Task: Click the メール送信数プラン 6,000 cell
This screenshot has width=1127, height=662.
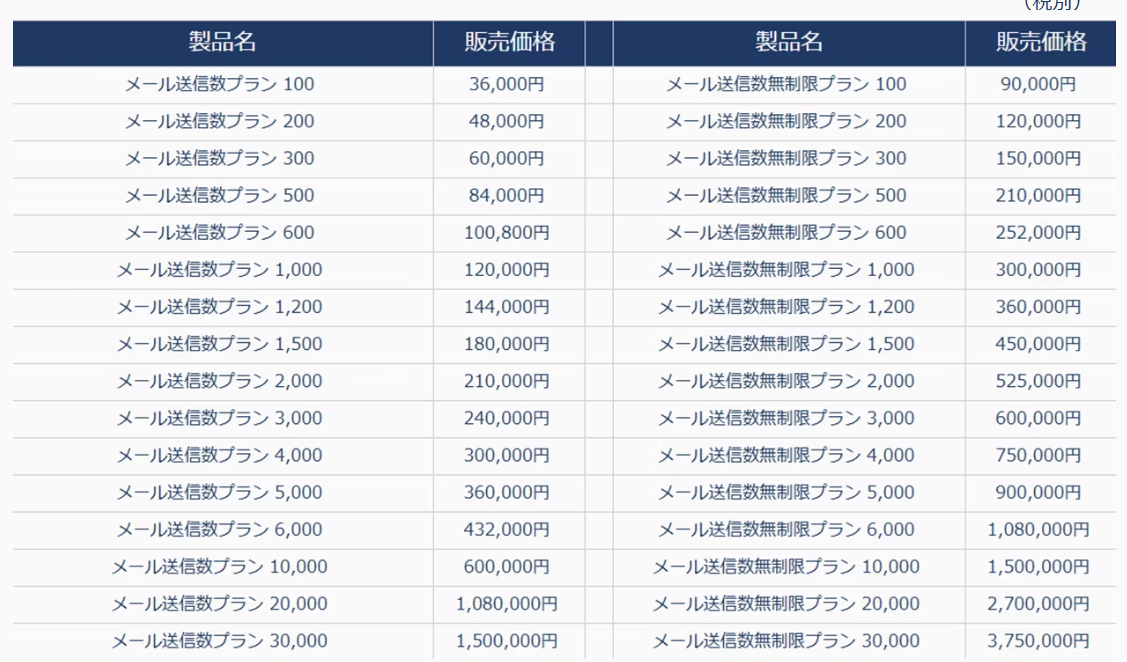Action: 219,530
